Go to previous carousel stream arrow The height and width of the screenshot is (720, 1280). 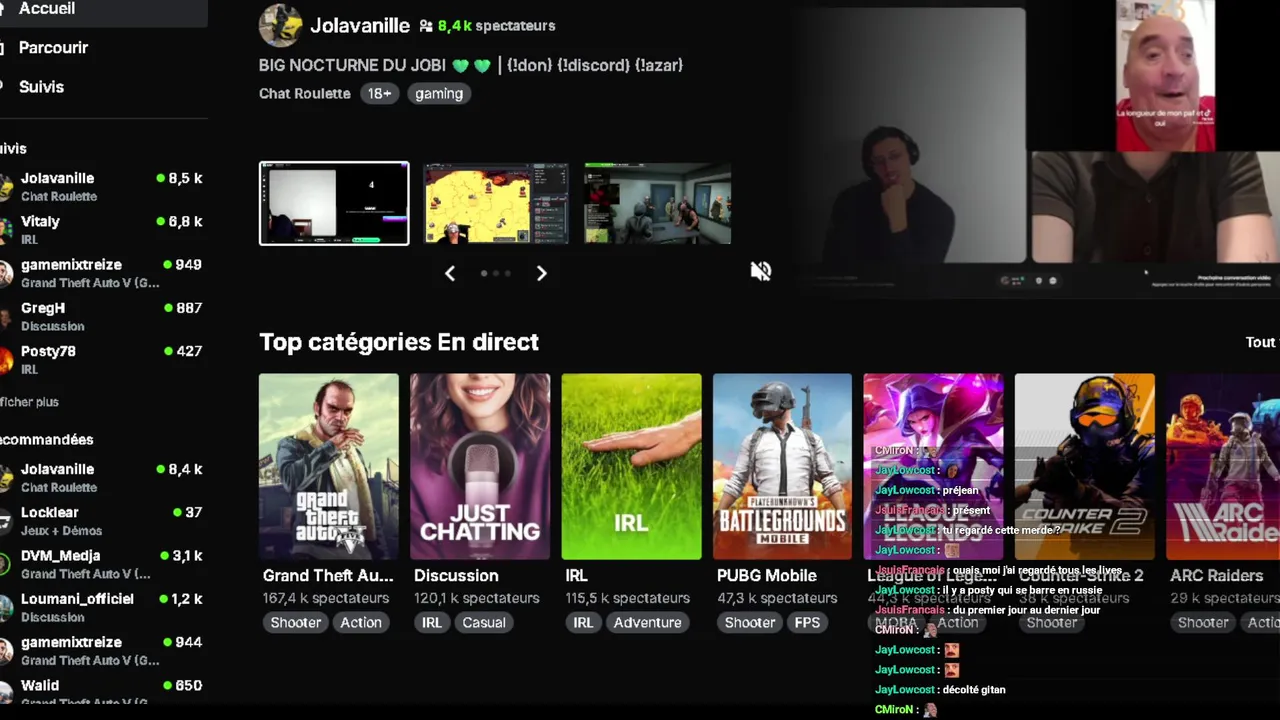tap(450, 273)
